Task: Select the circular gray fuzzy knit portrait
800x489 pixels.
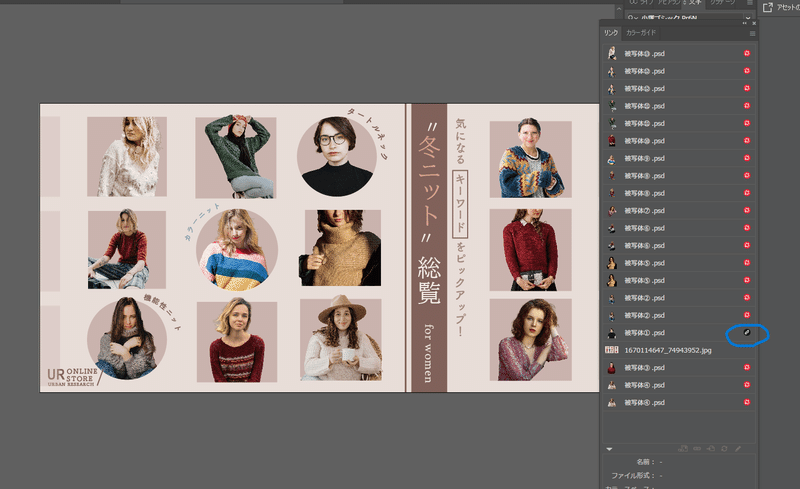Action: click(127, 339)
